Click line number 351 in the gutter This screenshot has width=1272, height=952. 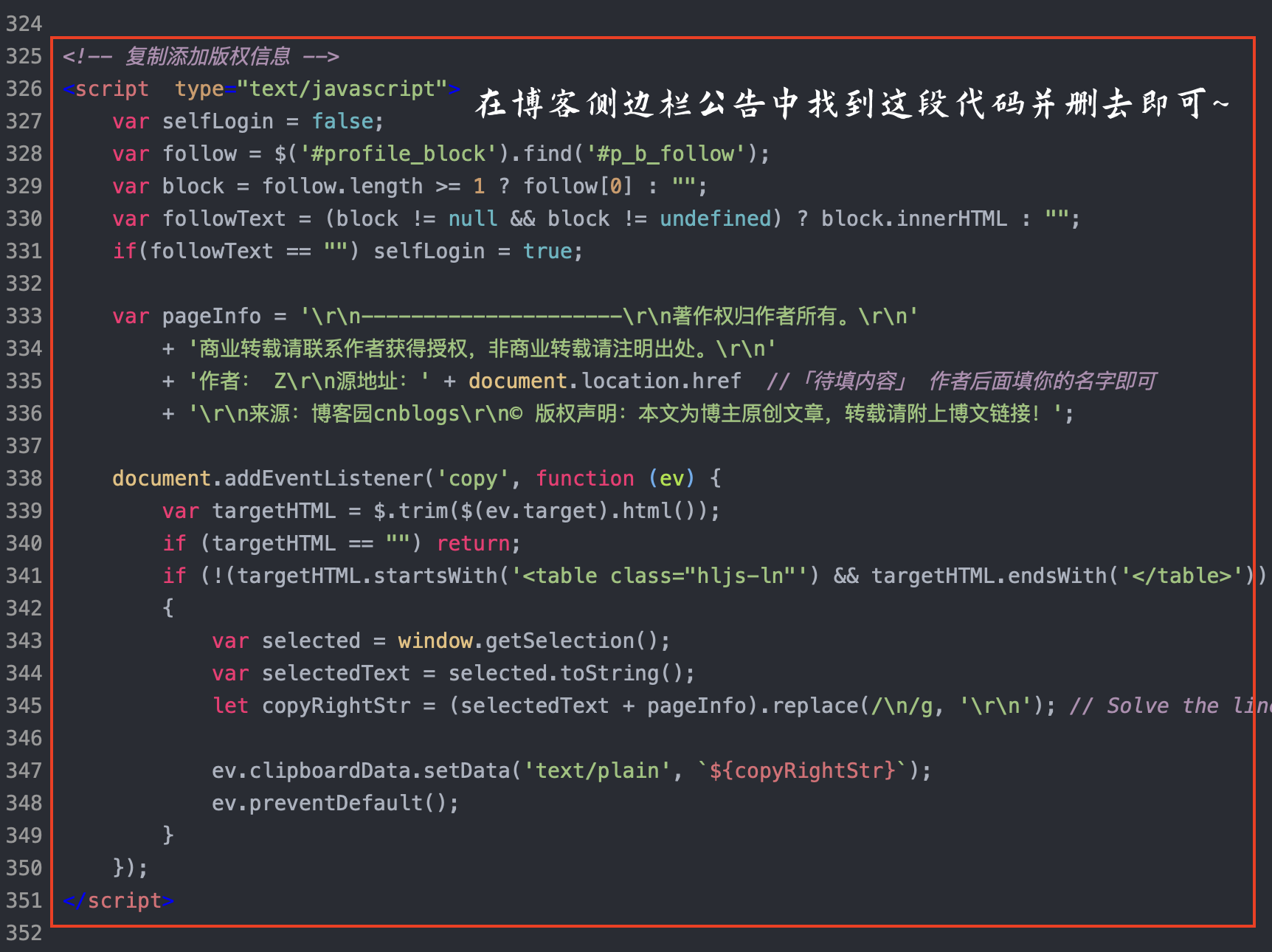coord(24,900)
